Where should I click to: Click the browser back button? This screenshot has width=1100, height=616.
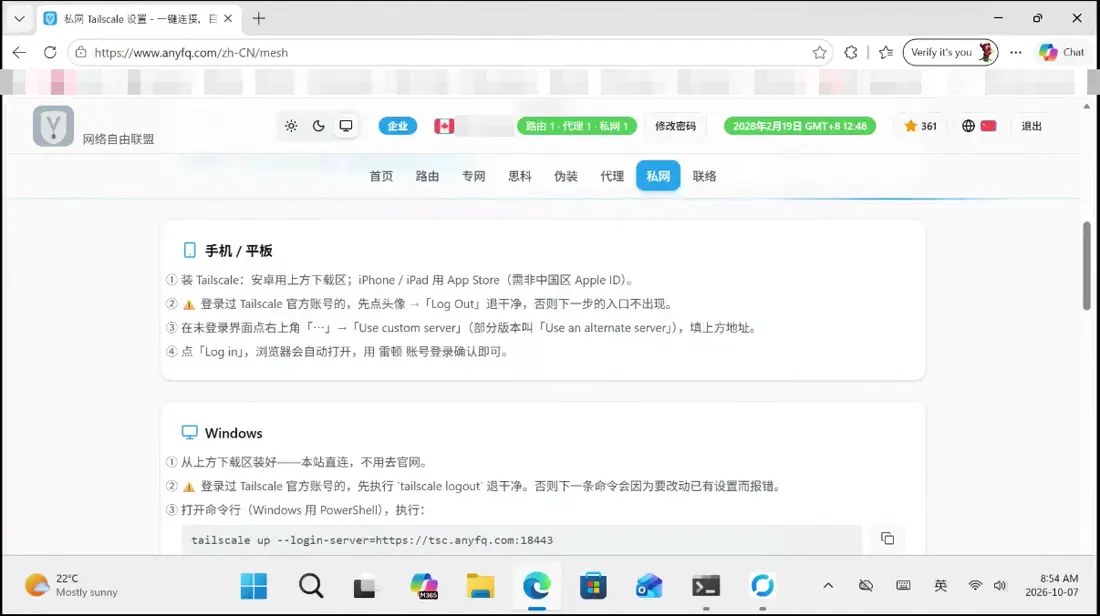19,53
